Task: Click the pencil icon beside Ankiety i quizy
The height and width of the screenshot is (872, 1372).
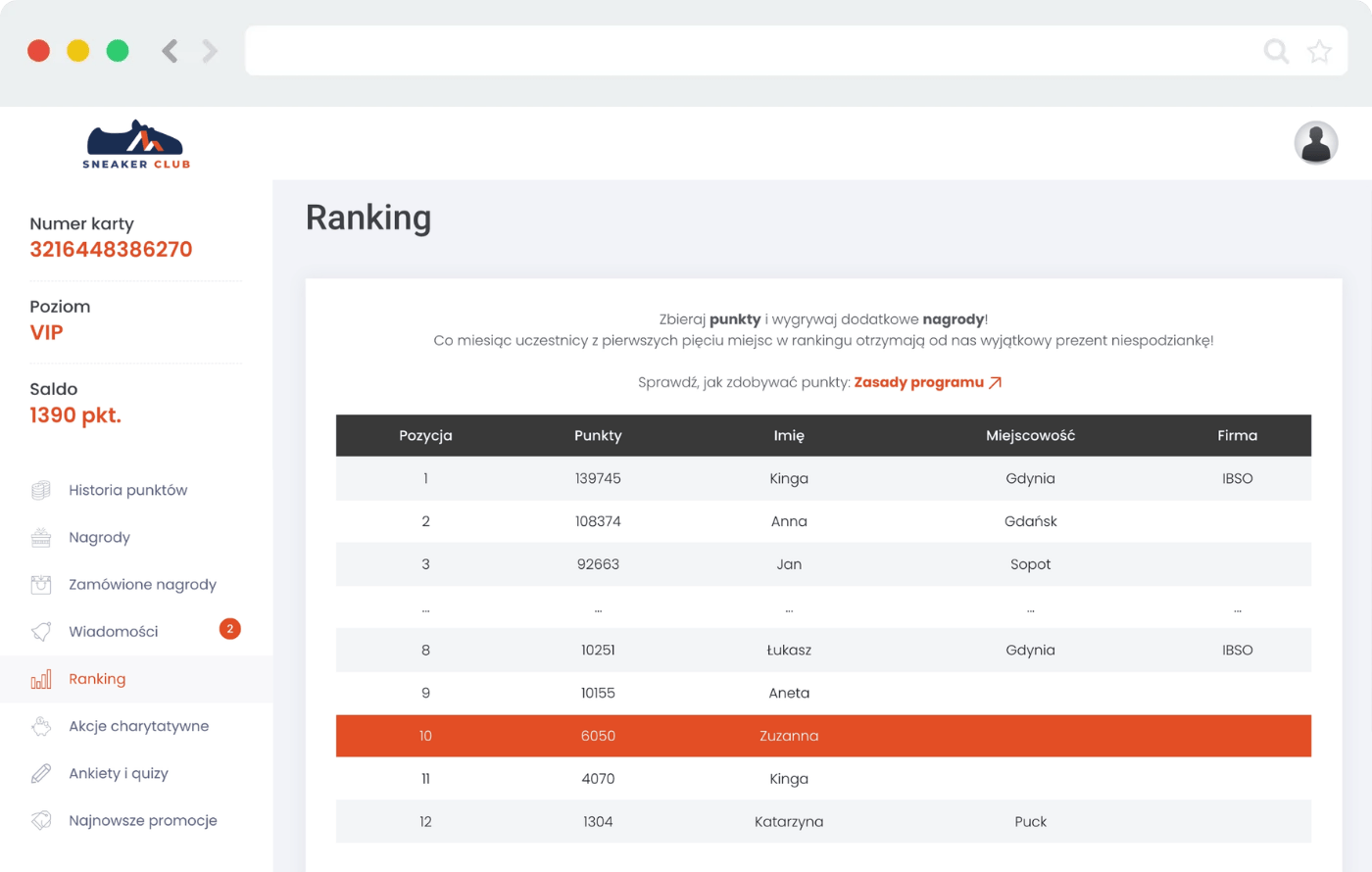Action: (x=41, y=773)
